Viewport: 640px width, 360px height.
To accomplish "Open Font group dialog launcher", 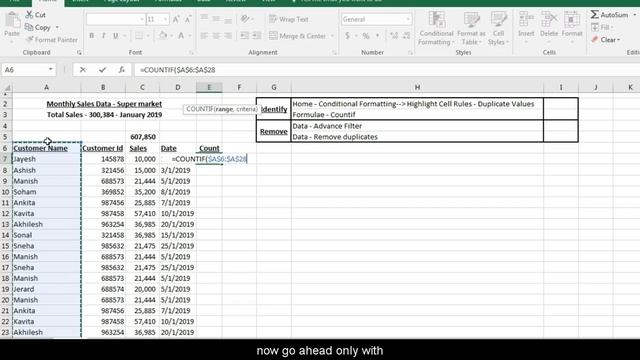I will (x=191, y=53).
